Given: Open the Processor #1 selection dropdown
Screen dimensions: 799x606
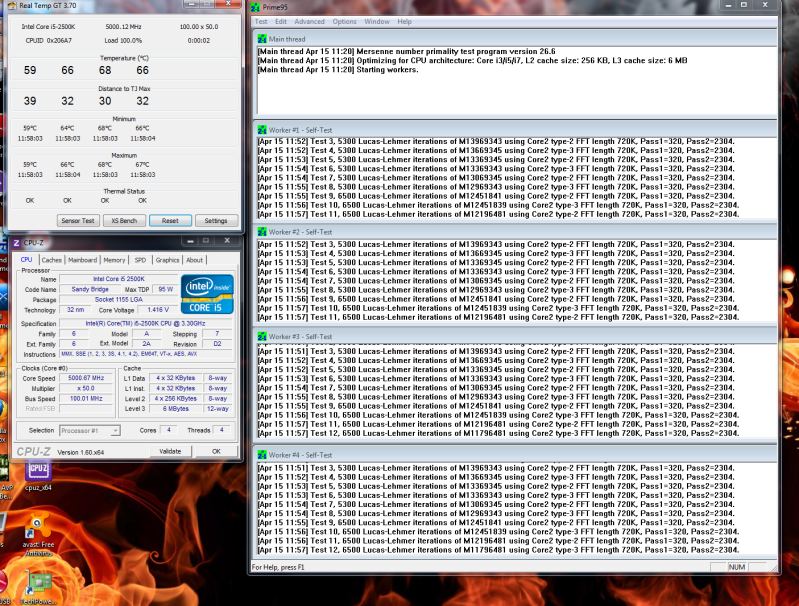Looking at the screenshot, I should (90, 431).
